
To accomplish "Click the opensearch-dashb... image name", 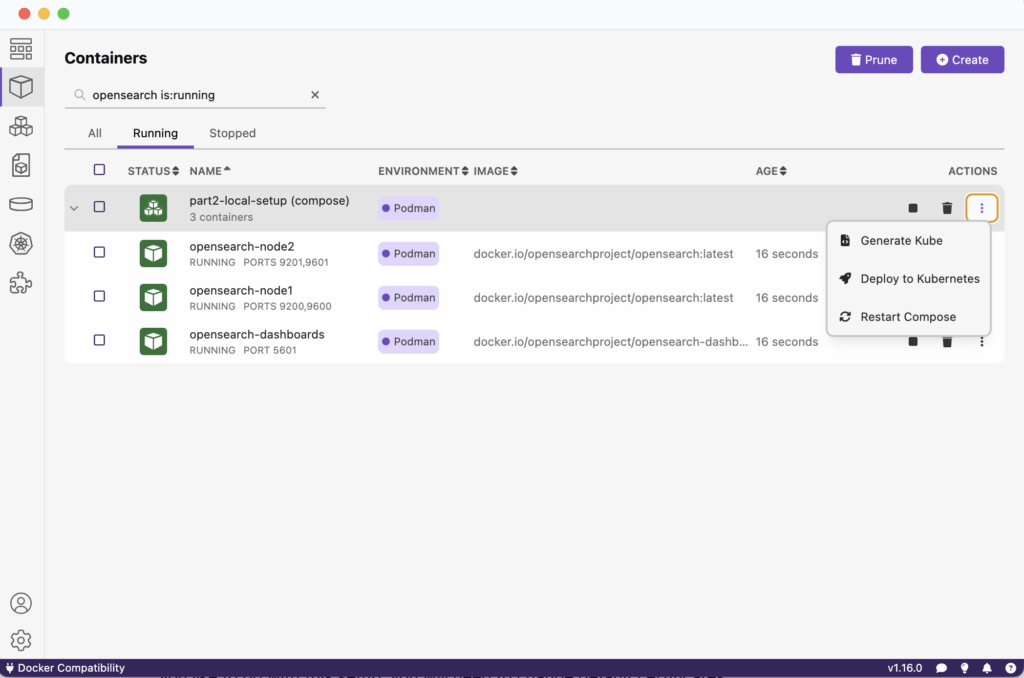I will (x=611, y=342).
